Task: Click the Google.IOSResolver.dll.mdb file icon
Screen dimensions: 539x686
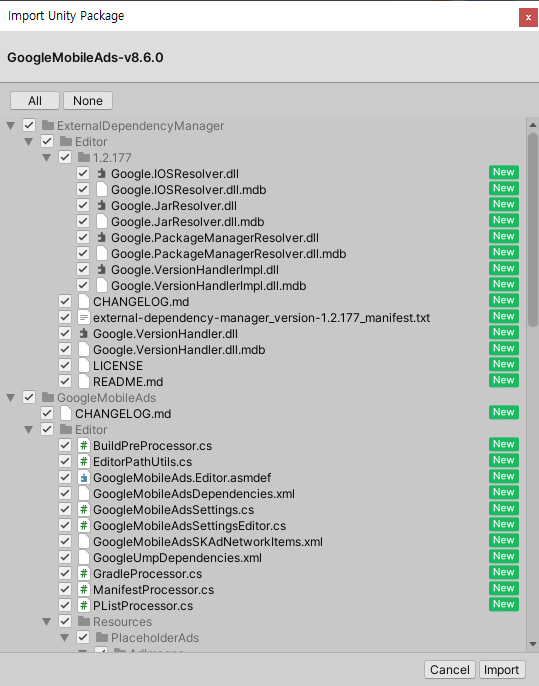Action: pos(102,189)
